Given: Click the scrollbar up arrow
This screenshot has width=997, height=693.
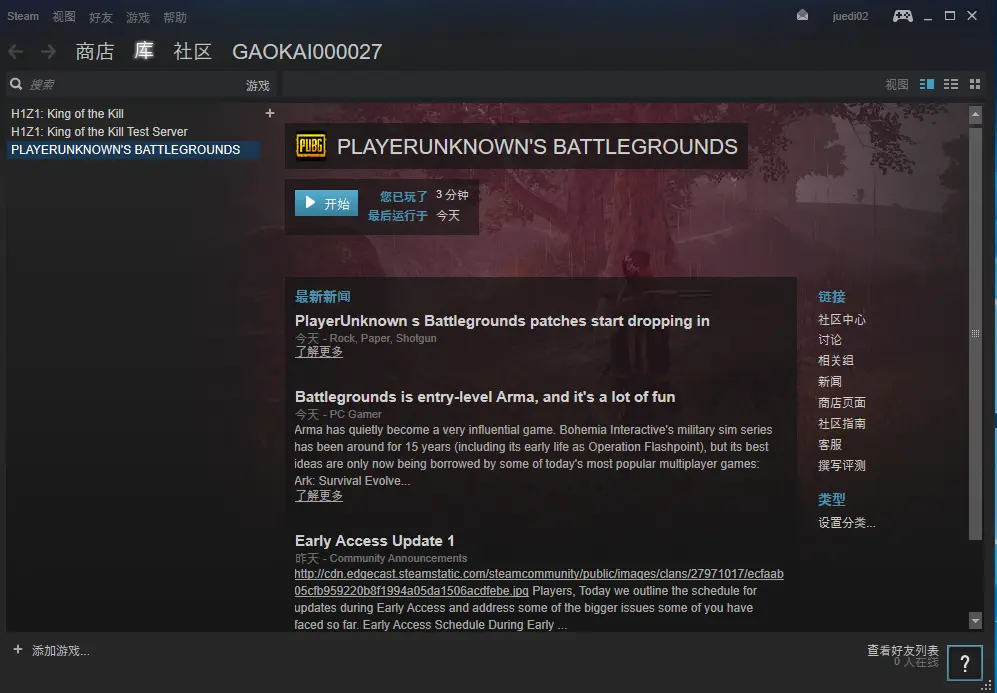Looking at the screenshot, I should point(975,116).
